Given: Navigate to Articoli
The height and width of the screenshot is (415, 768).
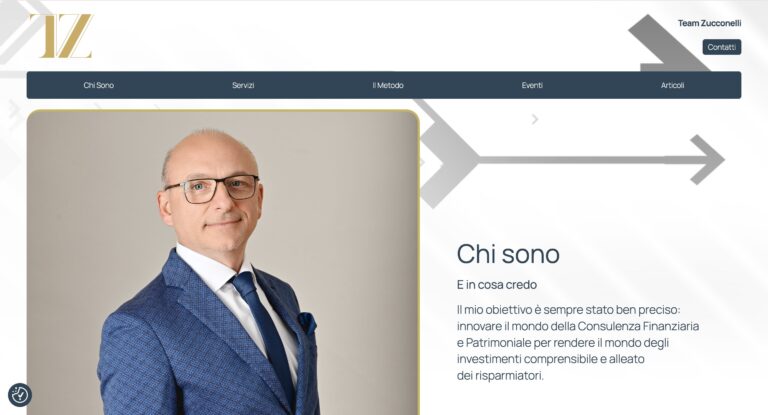Looking at the screenshot, I should [672, 85].
